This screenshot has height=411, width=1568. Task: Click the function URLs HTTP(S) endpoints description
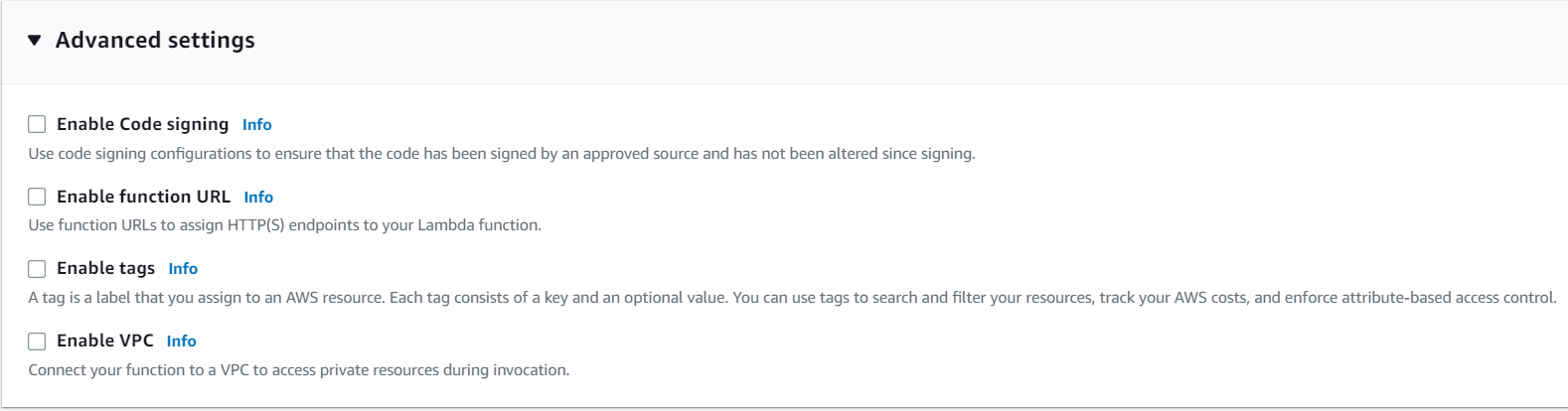coord(284,225)
